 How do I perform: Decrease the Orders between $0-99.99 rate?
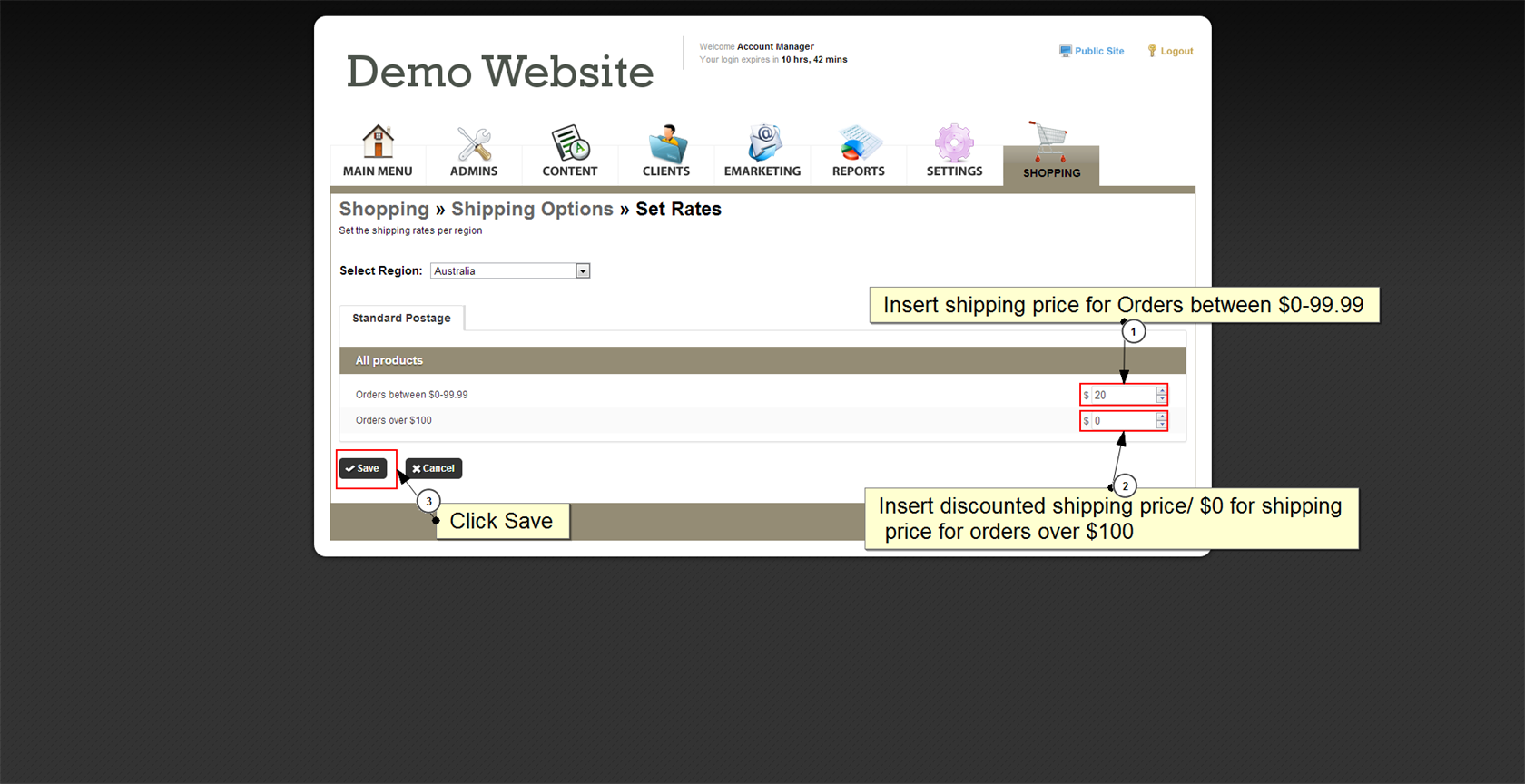[x=1161, y=399]
